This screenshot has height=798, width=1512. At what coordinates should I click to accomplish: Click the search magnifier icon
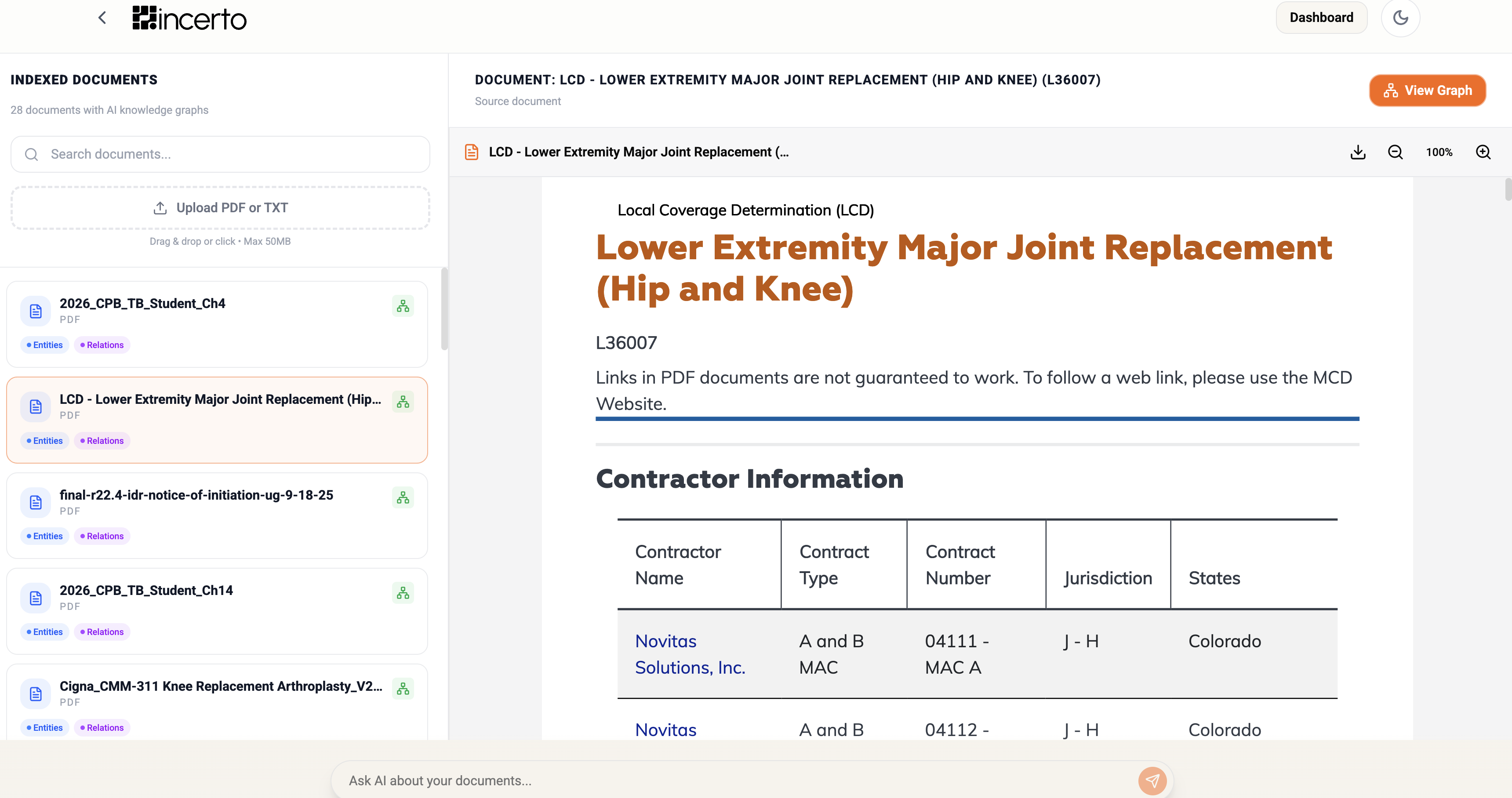click(32, 154)
